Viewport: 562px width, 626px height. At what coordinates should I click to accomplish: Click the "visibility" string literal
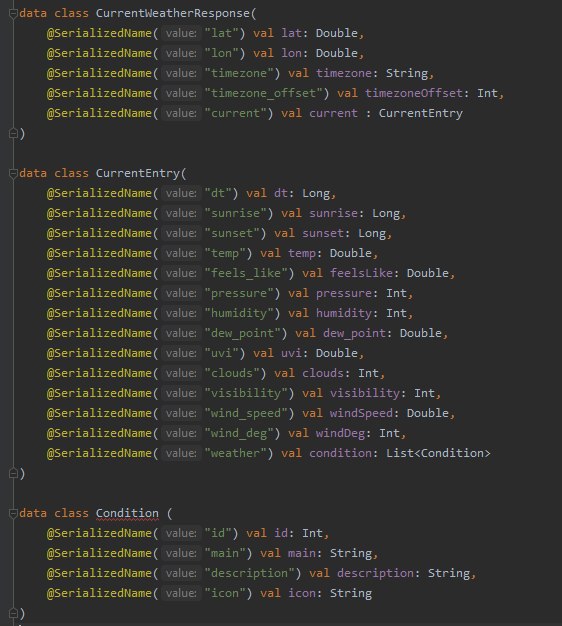246,393
